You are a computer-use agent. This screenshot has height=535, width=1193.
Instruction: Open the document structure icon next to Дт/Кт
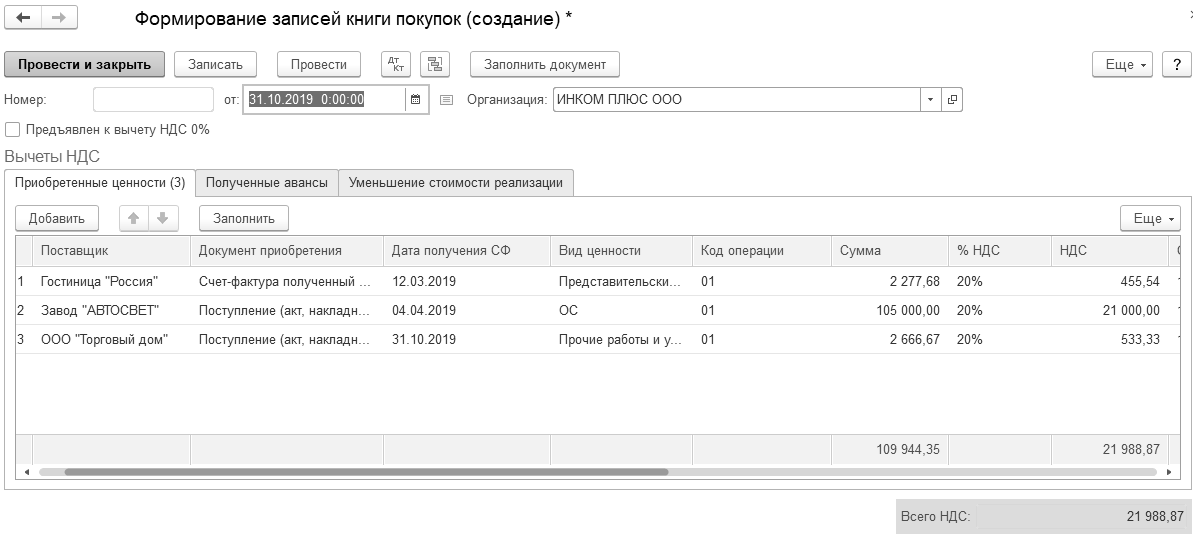click(x=434, y=64)
